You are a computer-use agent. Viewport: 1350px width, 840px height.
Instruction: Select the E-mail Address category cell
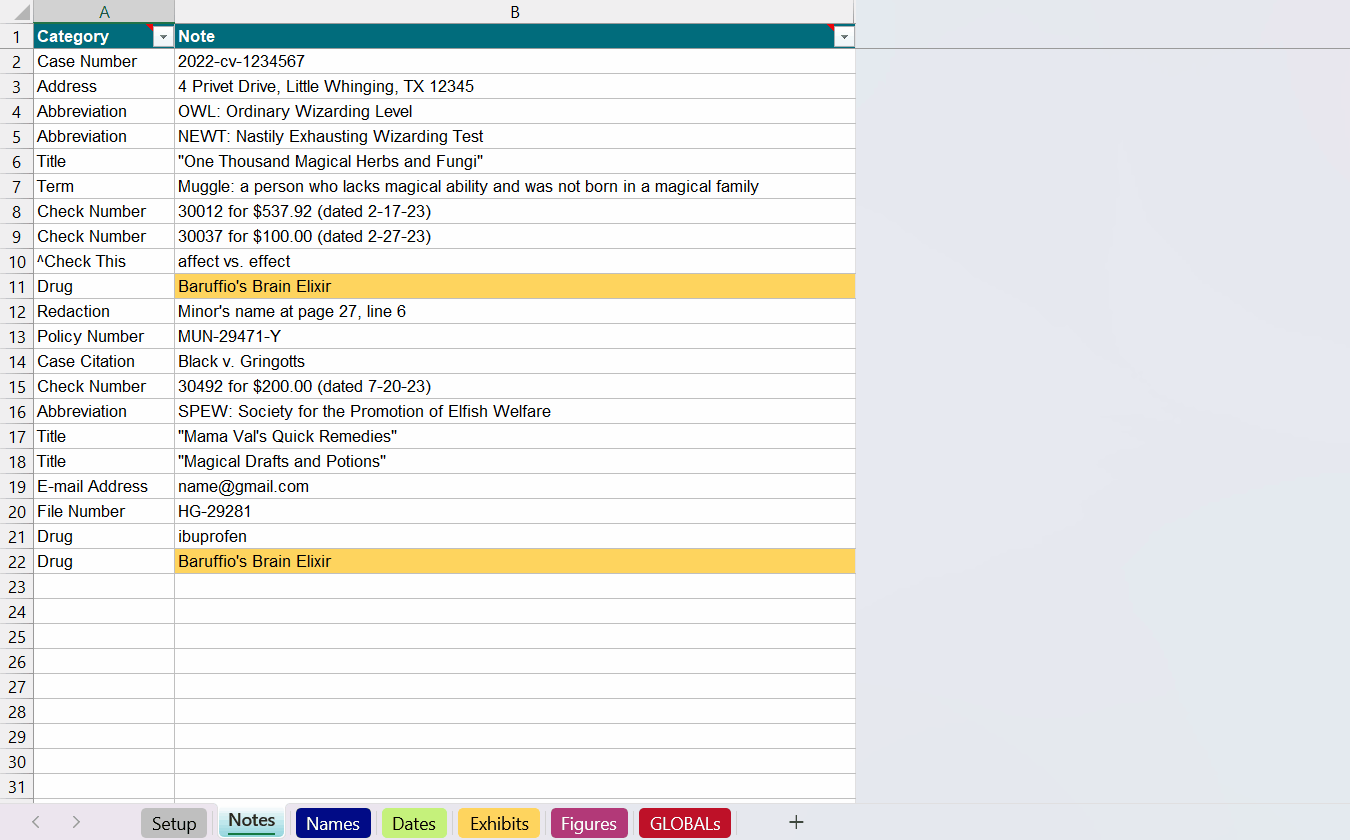pos(104,486)
